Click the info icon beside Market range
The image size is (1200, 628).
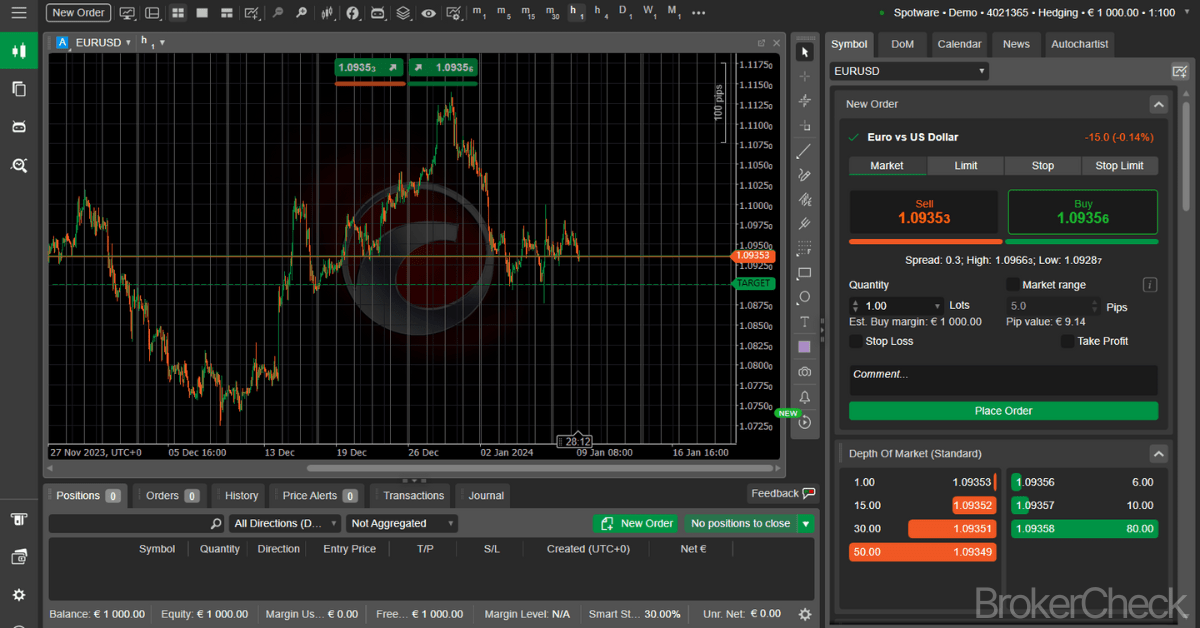pyautogui.click(x=1150, y=285)
